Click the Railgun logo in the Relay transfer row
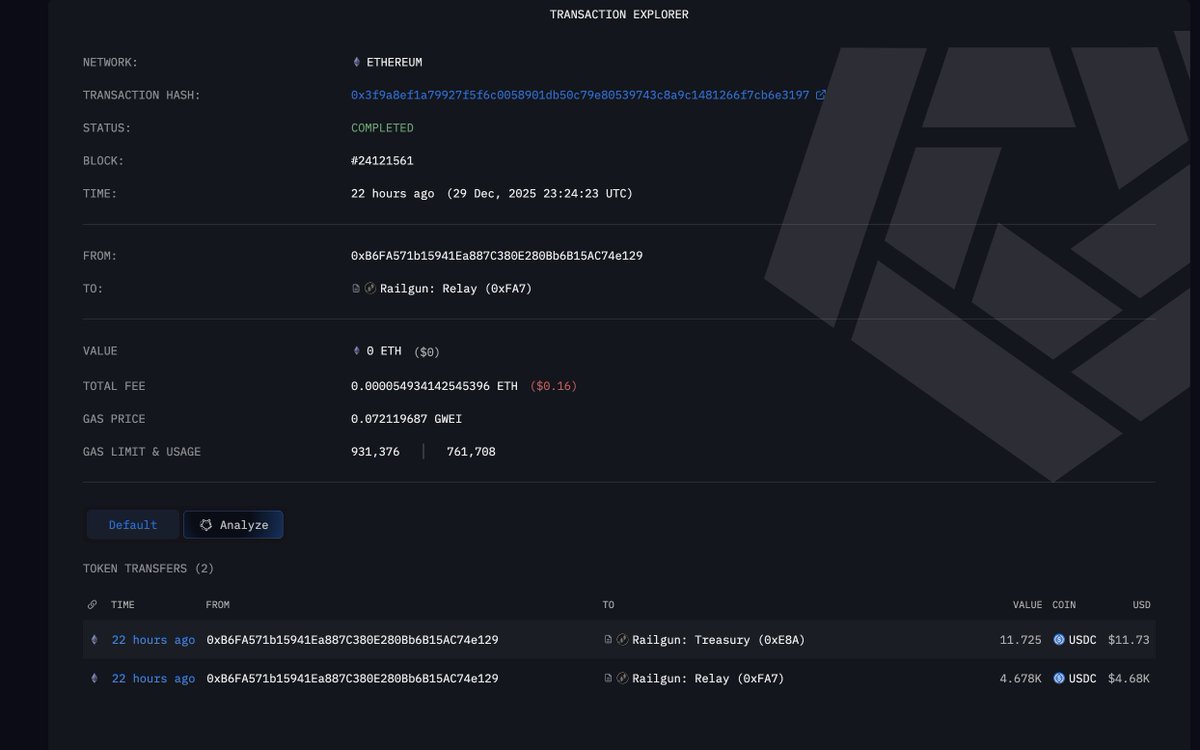 (622, 678)
